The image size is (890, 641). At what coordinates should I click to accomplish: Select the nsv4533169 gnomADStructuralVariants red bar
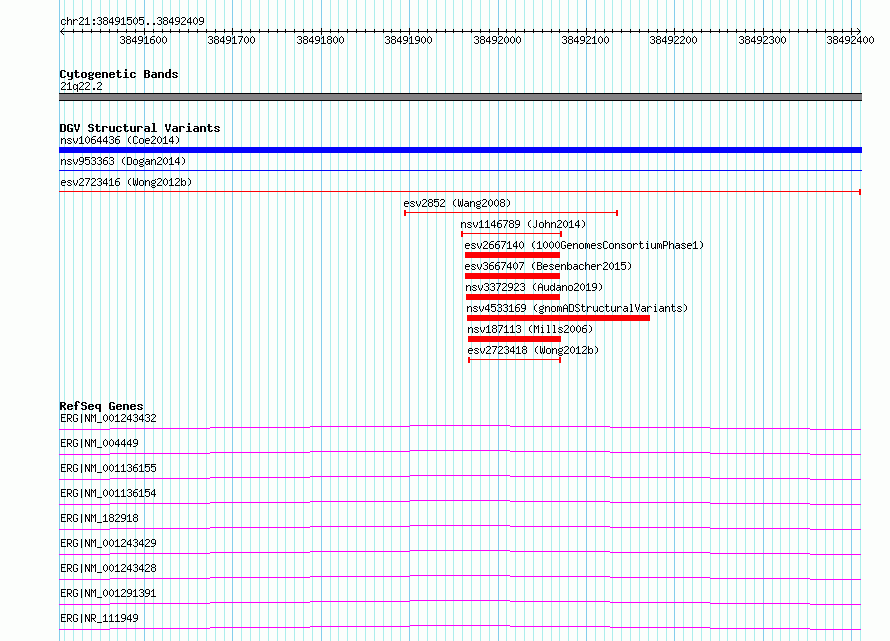pos(558,318)
